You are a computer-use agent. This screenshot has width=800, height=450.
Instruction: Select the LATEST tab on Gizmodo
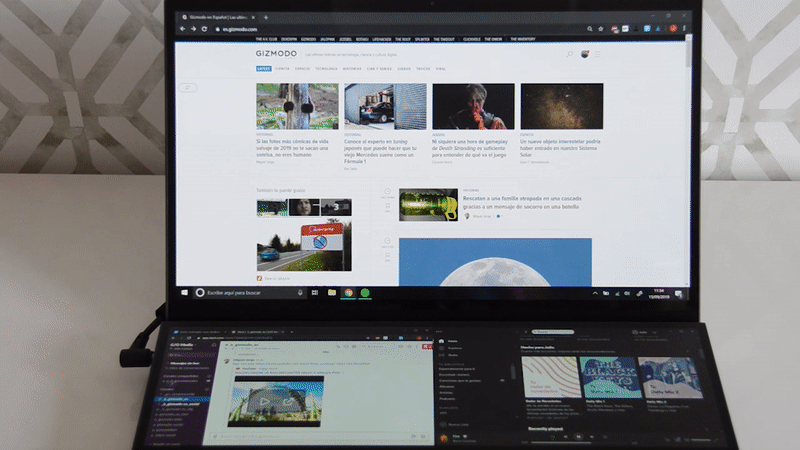point(263,69)
